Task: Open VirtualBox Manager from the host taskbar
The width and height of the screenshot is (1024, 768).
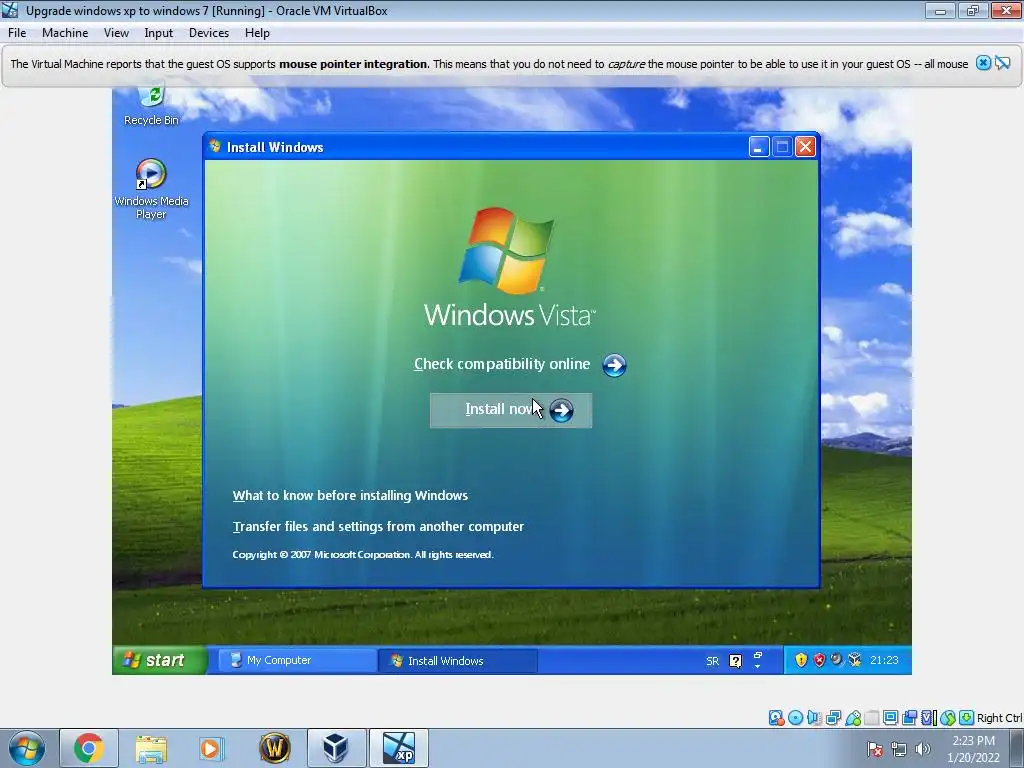Action: 336,748
